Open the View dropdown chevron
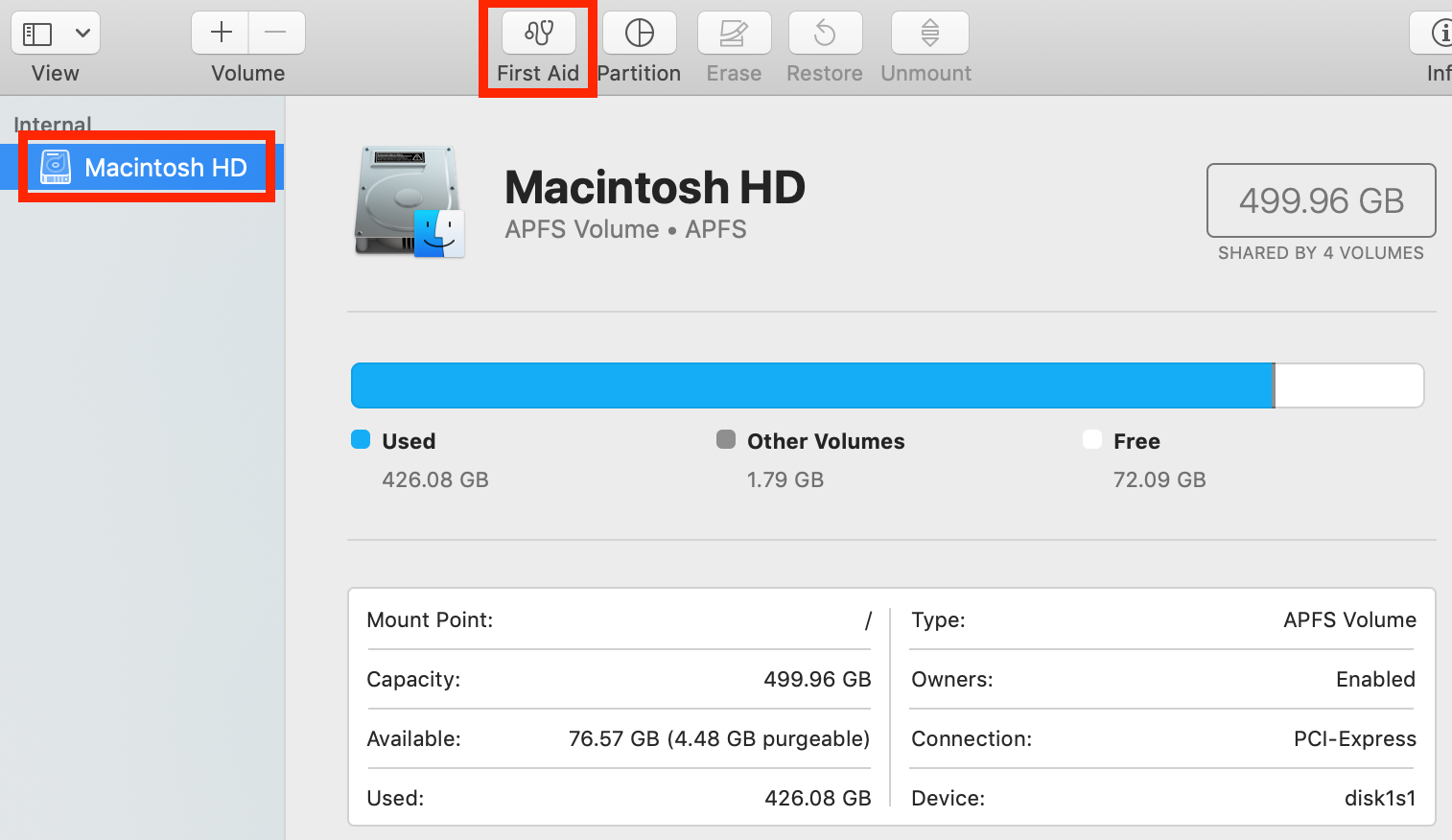The width and height of the screenshot is (1452, 840). [x=83, y=34]
